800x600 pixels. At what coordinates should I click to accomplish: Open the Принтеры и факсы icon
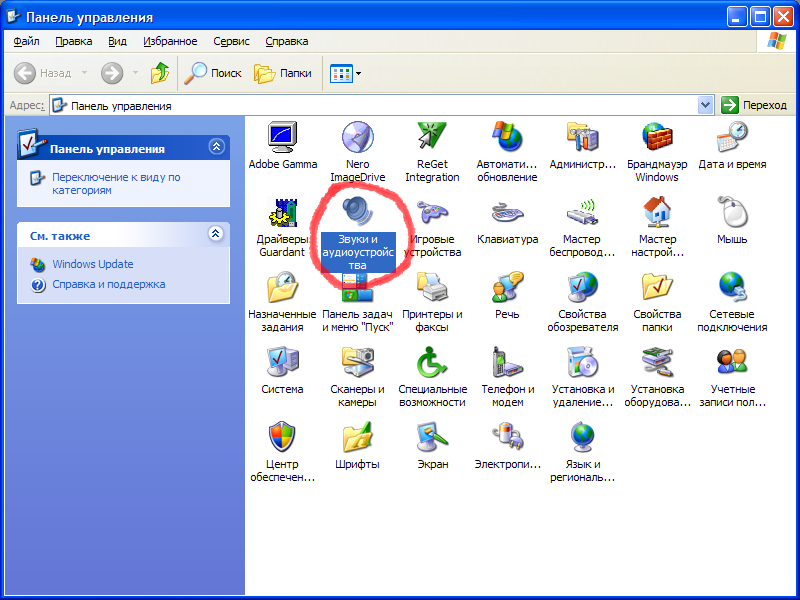point(432,287)
